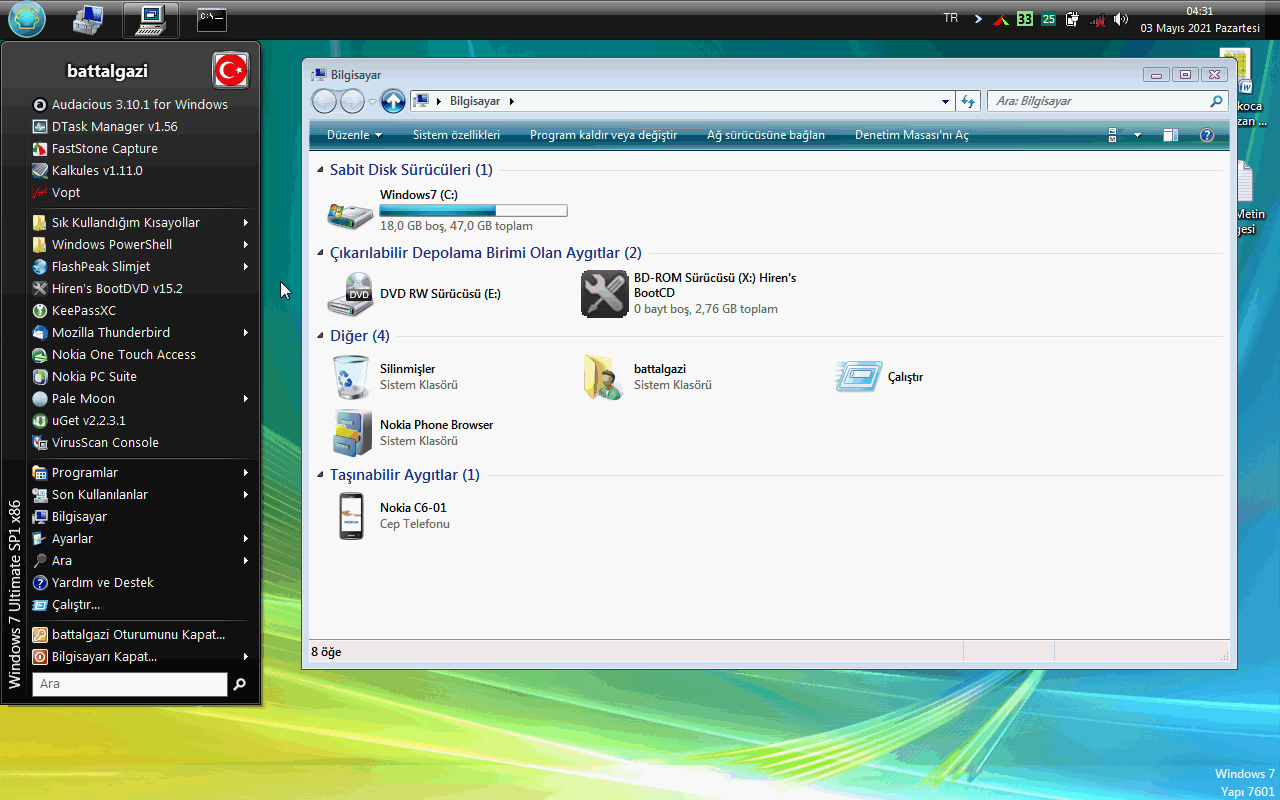The image size is (1280, 800).
Task: Focus the Ara: Bilgisayar search box
Action: pyautogui.click(x=1107, y=101)
